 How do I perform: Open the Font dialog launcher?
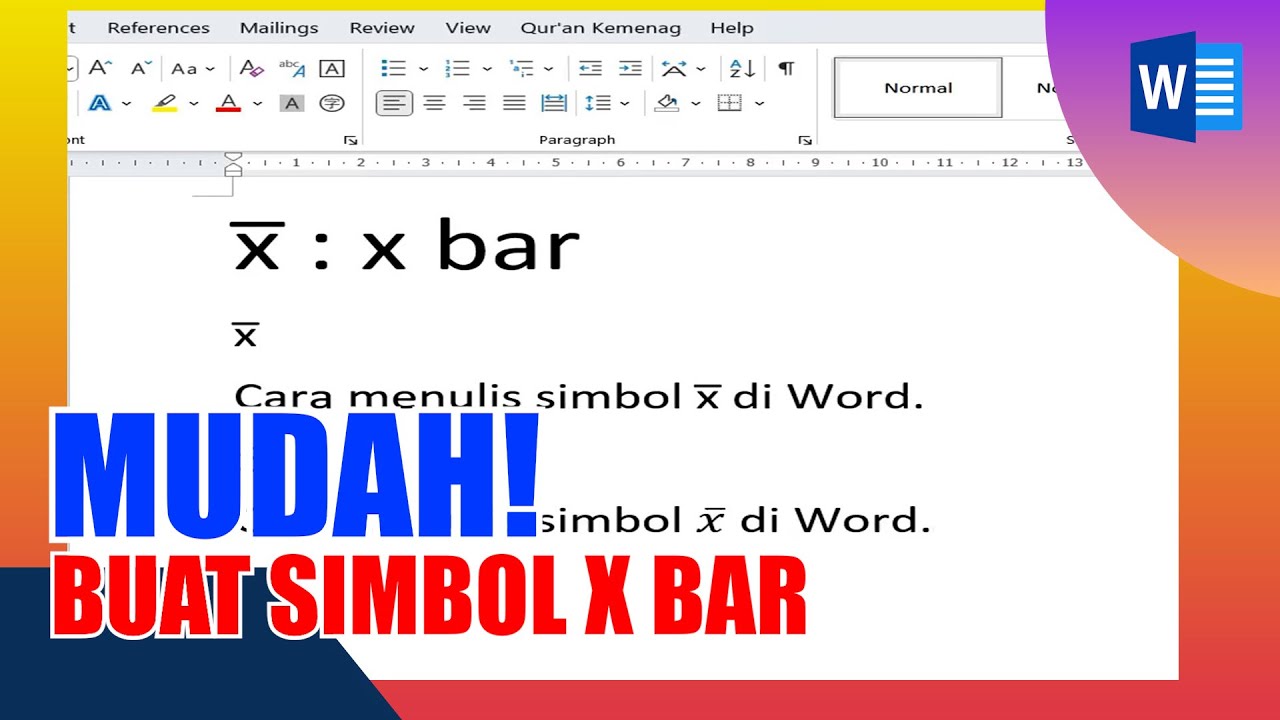(350, 140)
